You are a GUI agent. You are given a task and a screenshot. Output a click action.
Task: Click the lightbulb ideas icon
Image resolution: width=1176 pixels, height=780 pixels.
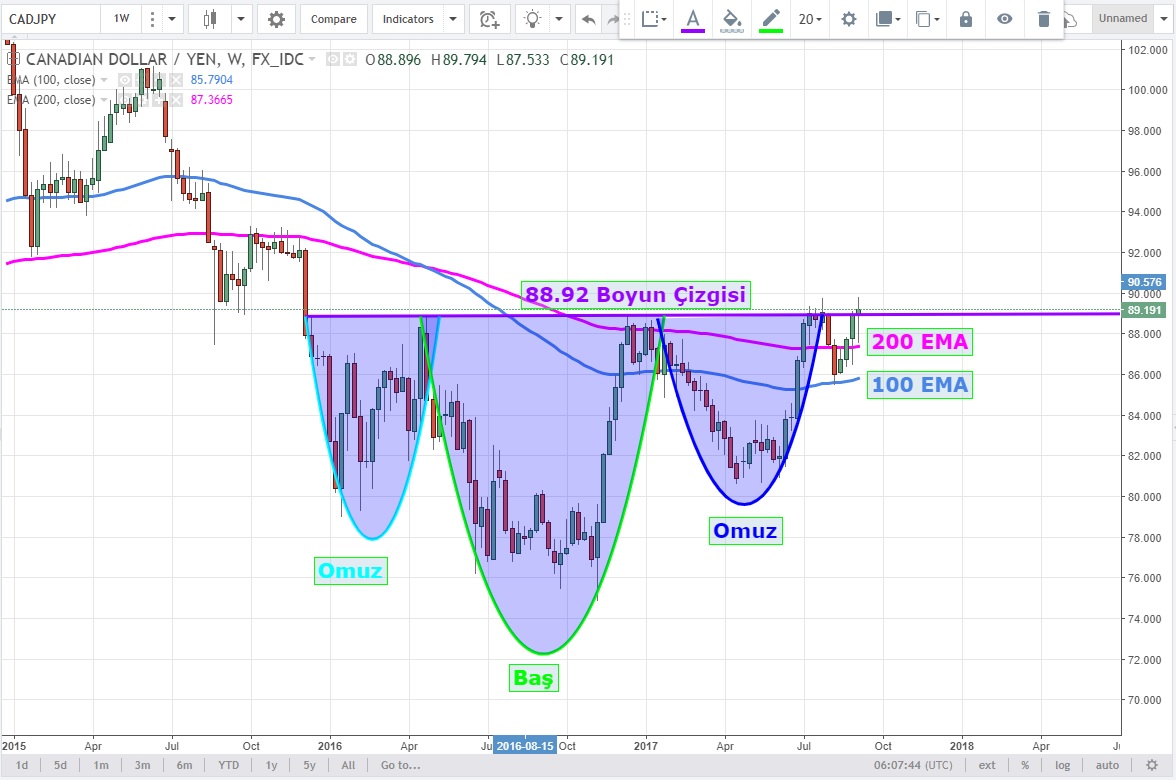[534, 19]
